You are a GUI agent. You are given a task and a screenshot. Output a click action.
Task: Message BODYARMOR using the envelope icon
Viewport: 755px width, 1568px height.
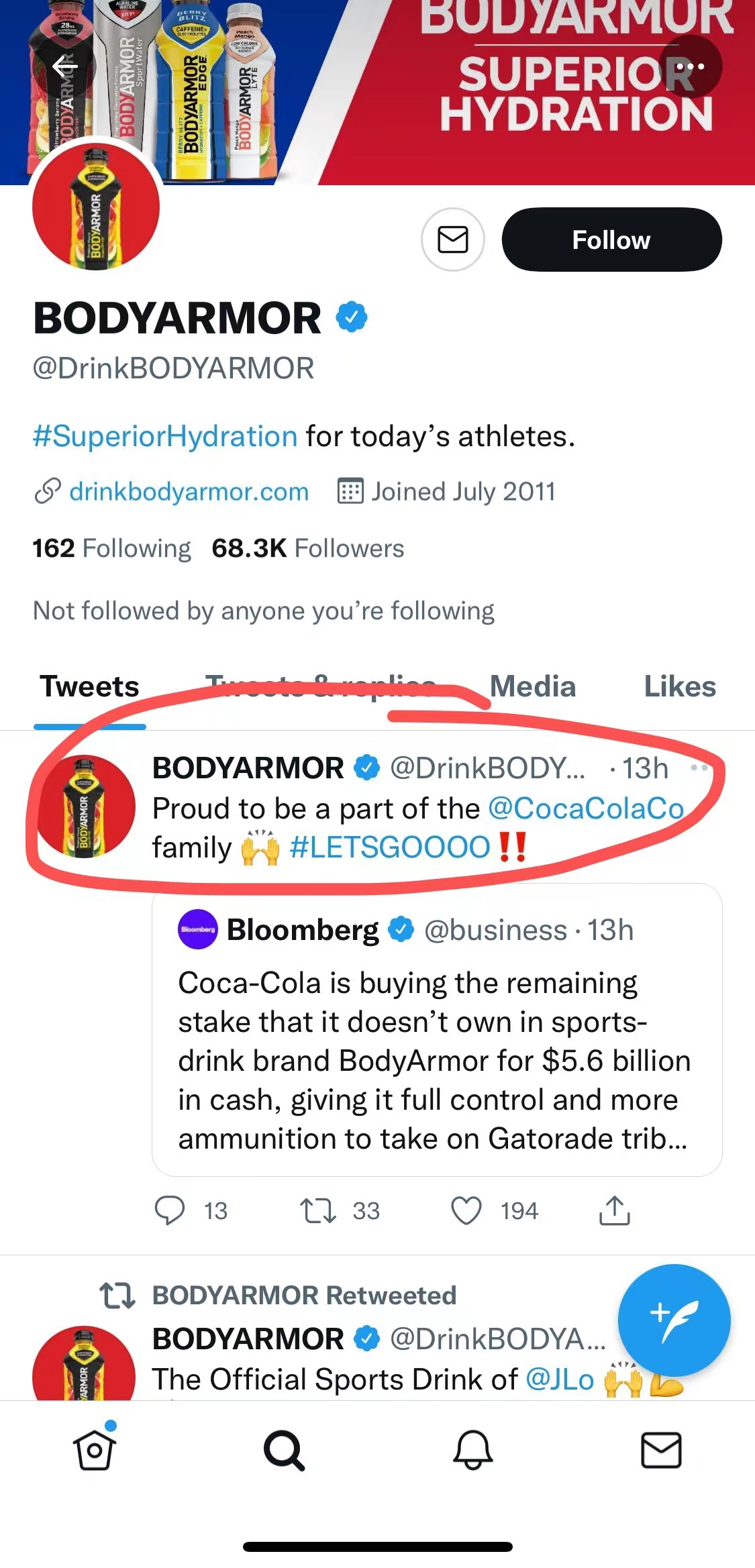(x=452, y=240)
